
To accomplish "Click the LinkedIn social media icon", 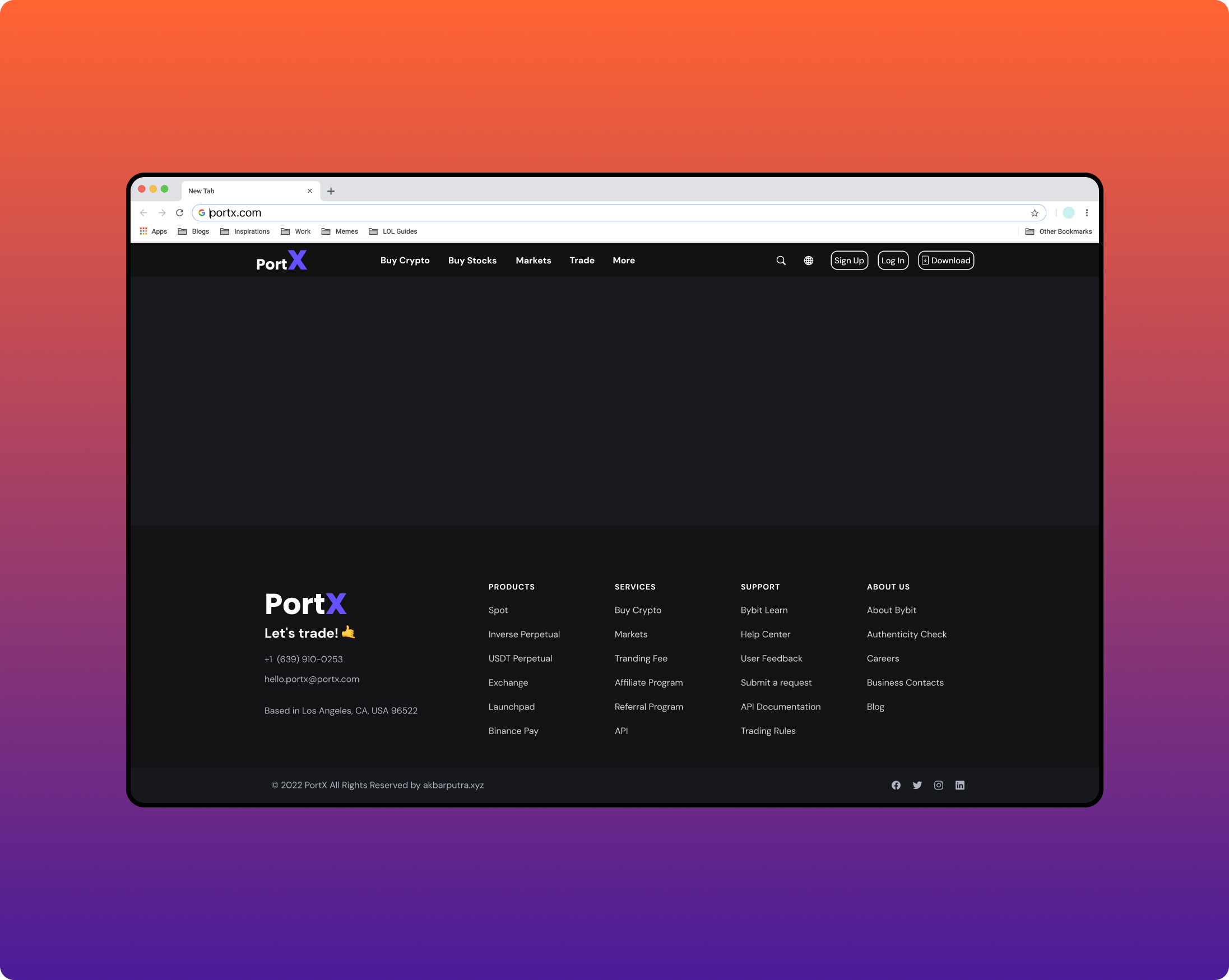I will coord(959,785).
